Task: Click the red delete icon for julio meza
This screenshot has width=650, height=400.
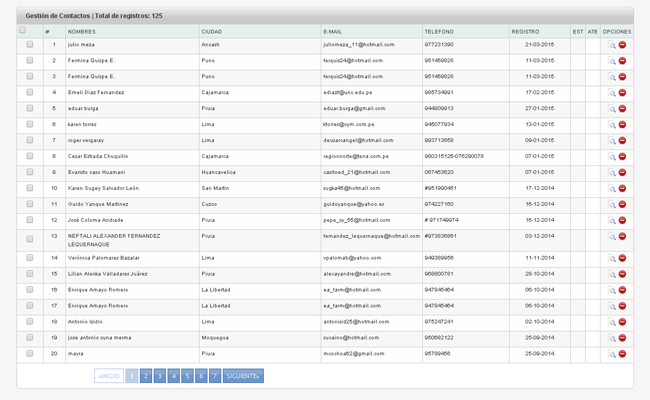Action: pyautogui.click(x=622, y=46)
